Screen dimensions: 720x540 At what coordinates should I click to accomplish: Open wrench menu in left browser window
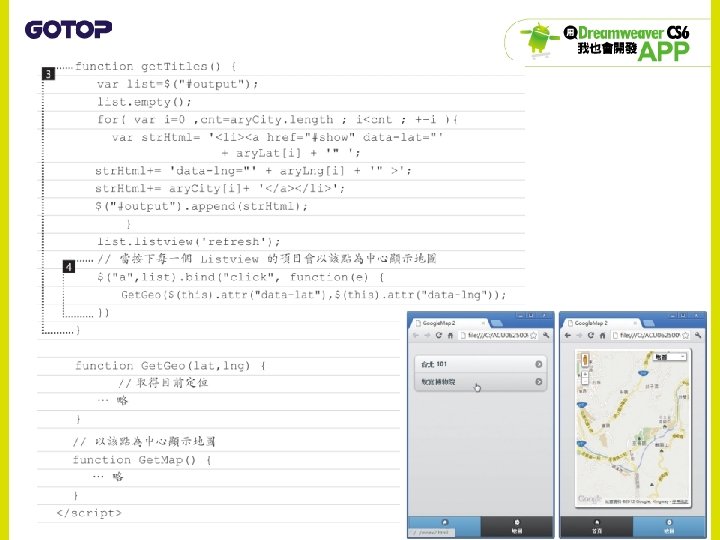[x=546, y=335]
